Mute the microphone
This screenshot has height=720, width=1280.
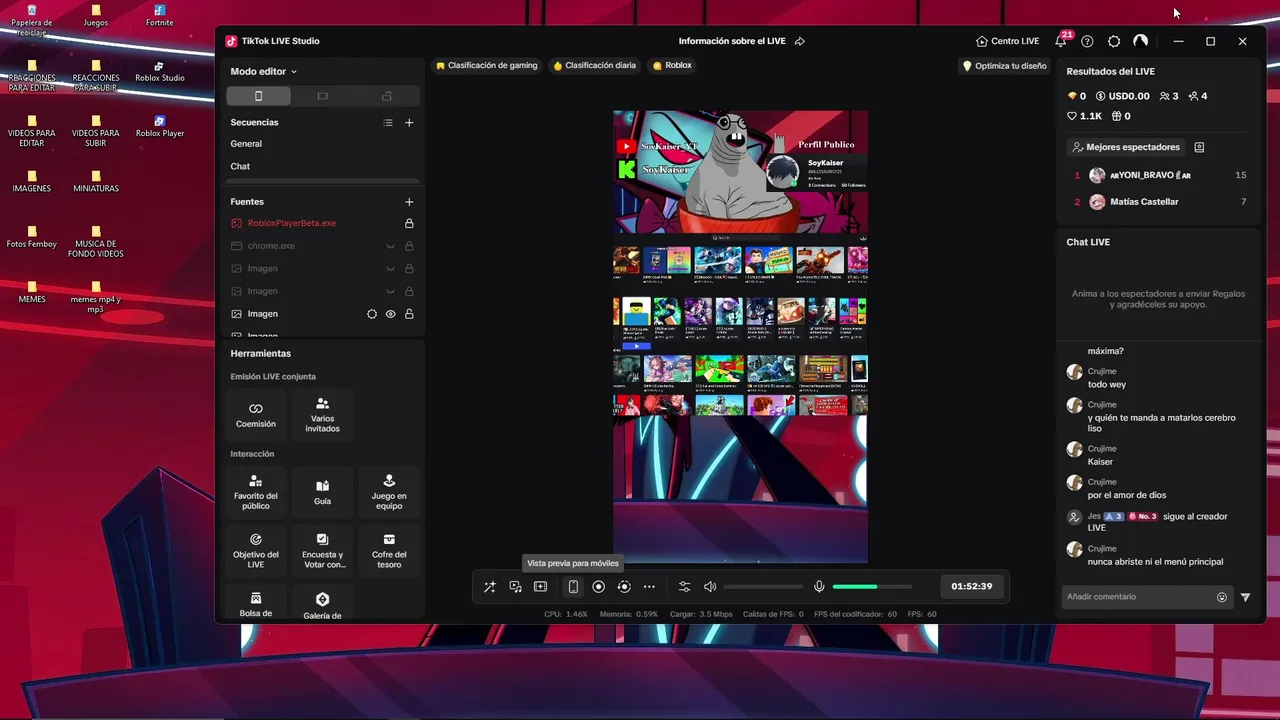[x=819, y=587]
